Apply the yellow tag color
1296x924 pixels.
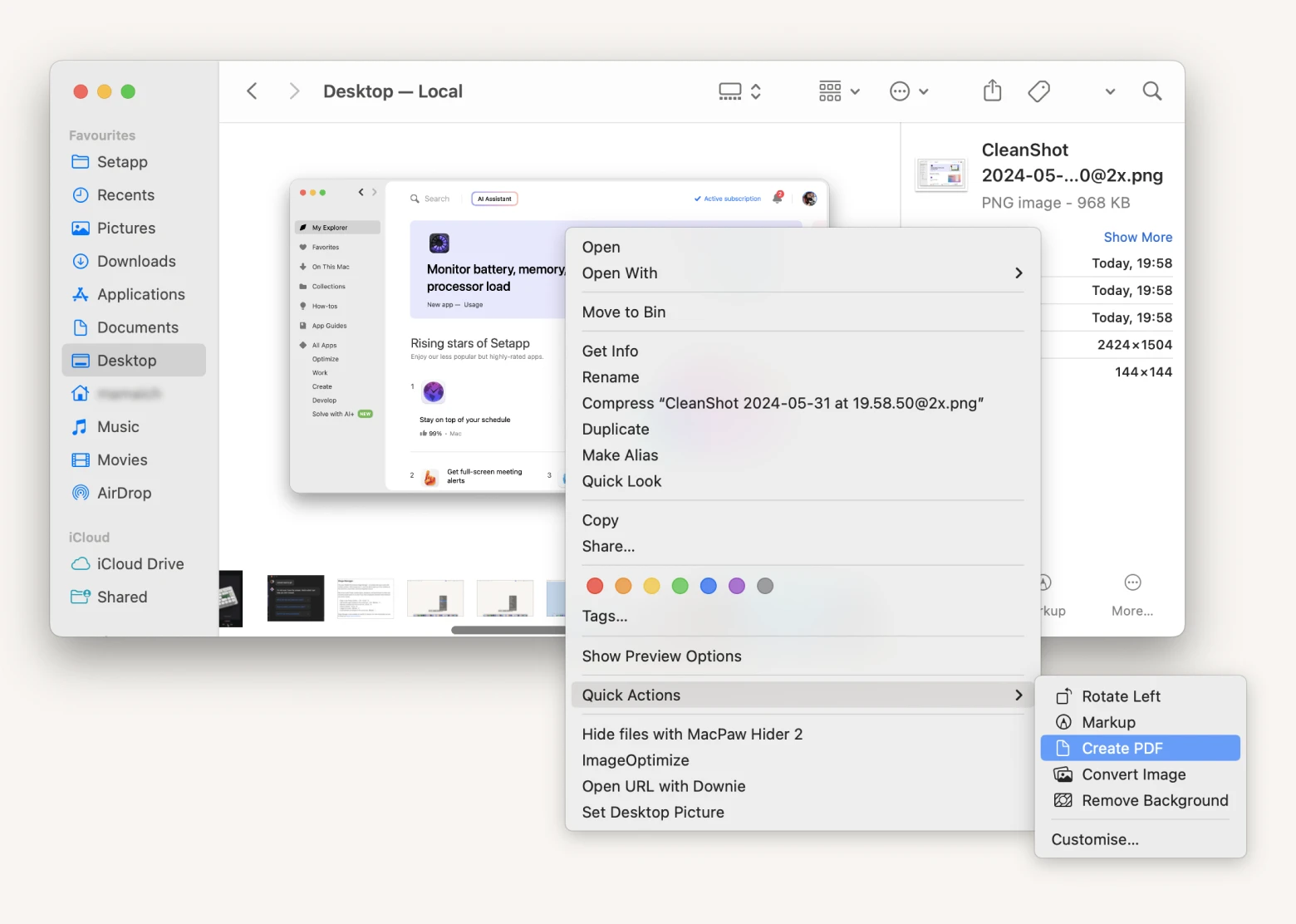click(651, 586)
